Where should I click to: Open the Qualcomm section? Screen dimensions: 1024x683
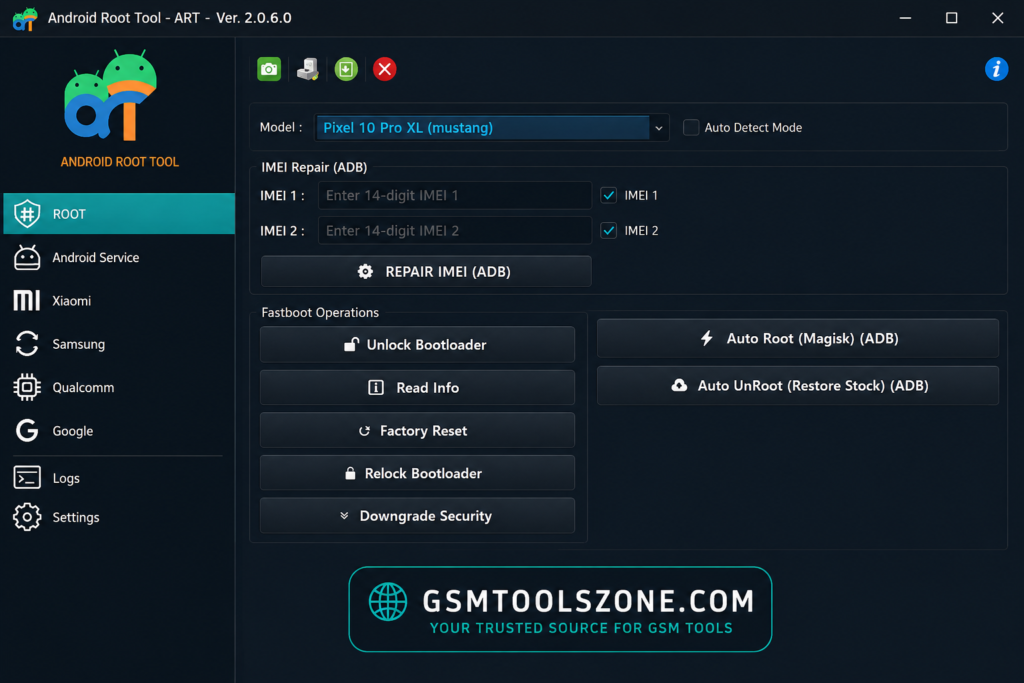click(119, 387)
